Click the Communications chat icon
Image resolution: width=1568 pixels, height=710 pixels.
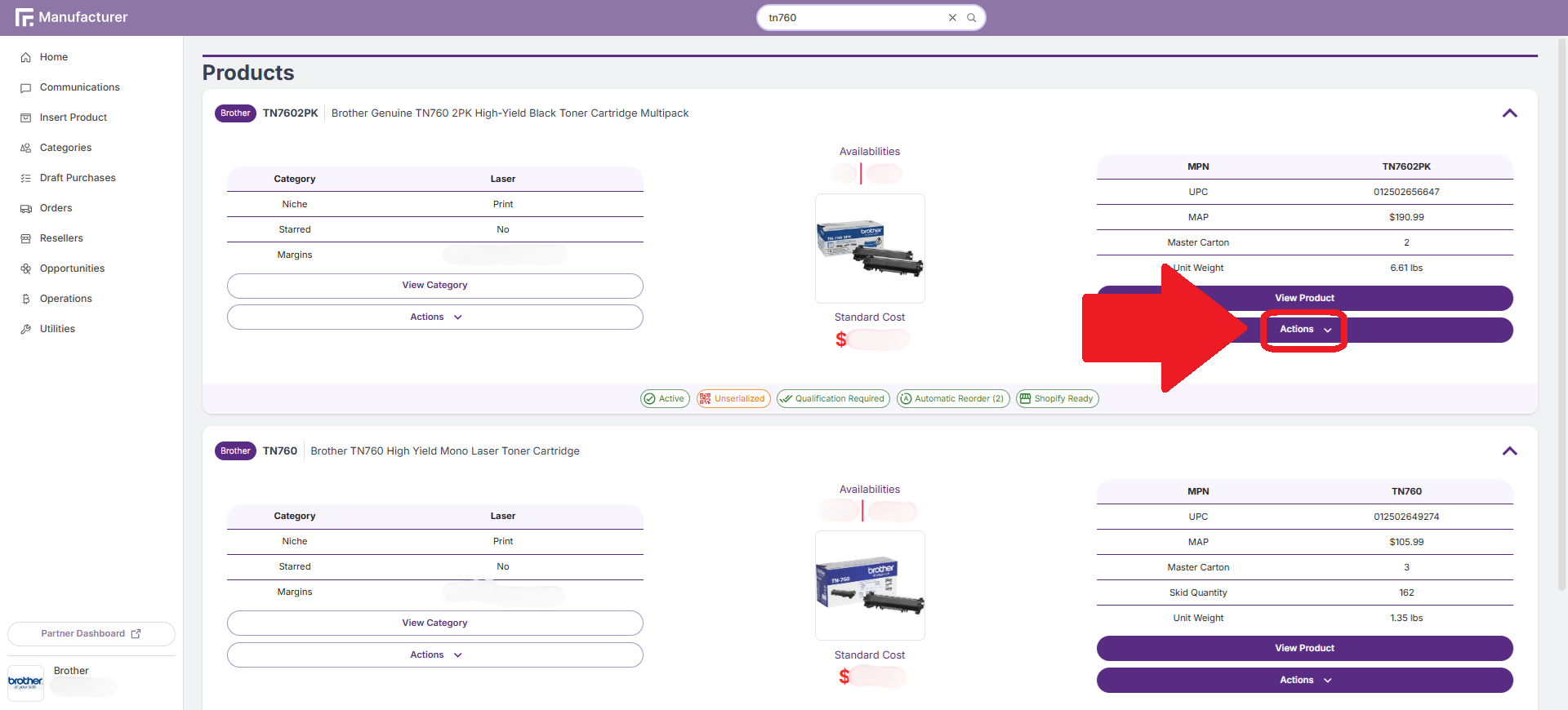[x=26, y=87]
